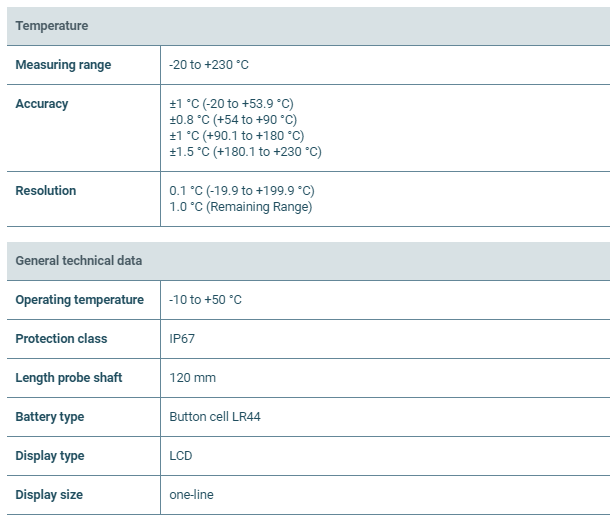Viewport: 610px width, 522px height.
Task: Click the Button cell LR44 value
Action: click(x=216, y=417)
